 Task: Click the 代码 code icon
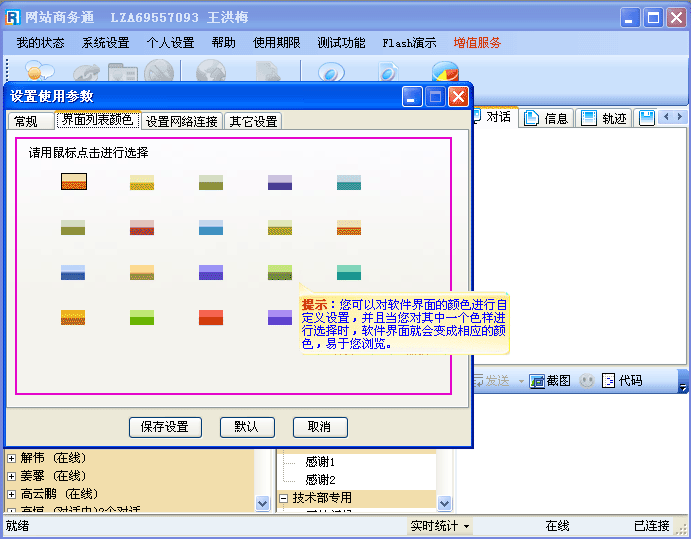pos(608,381)
